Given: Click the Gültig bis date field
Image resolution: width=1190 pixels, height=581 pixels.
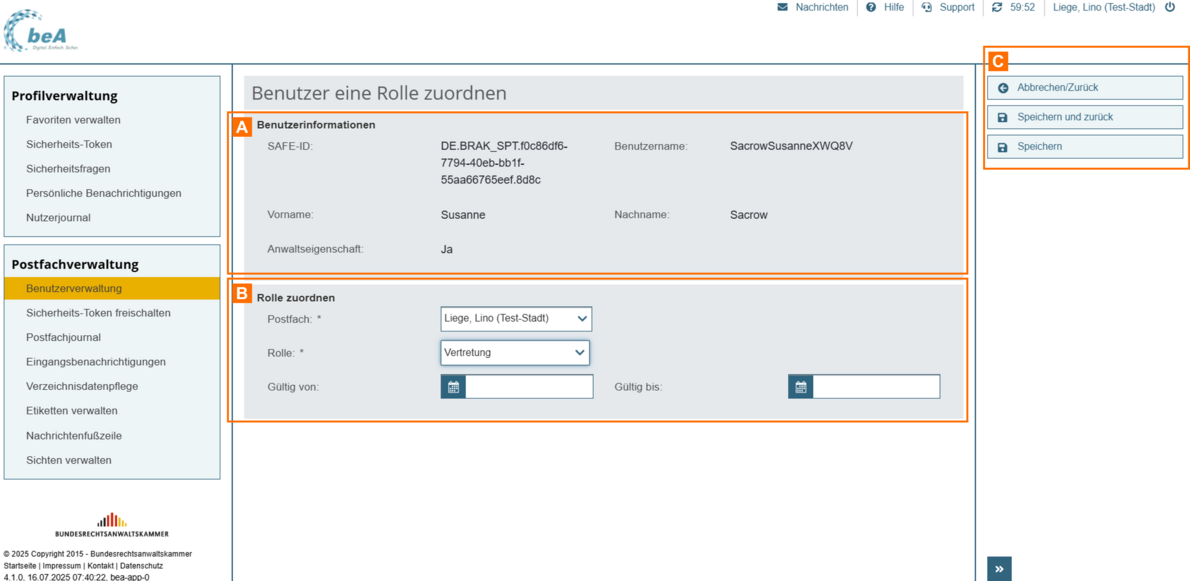Looking at the screenshot, I should tap(876, 387).
